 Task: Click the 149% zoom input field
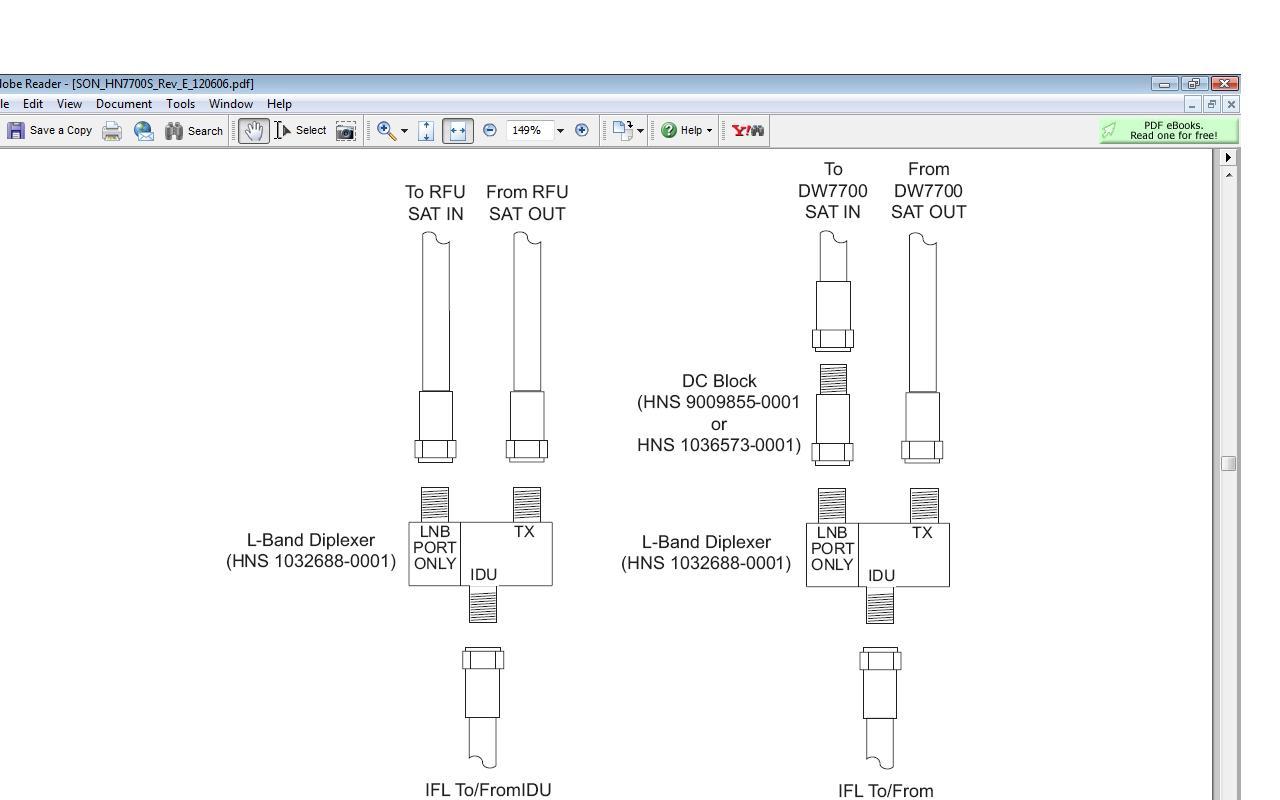coord(528,131)
